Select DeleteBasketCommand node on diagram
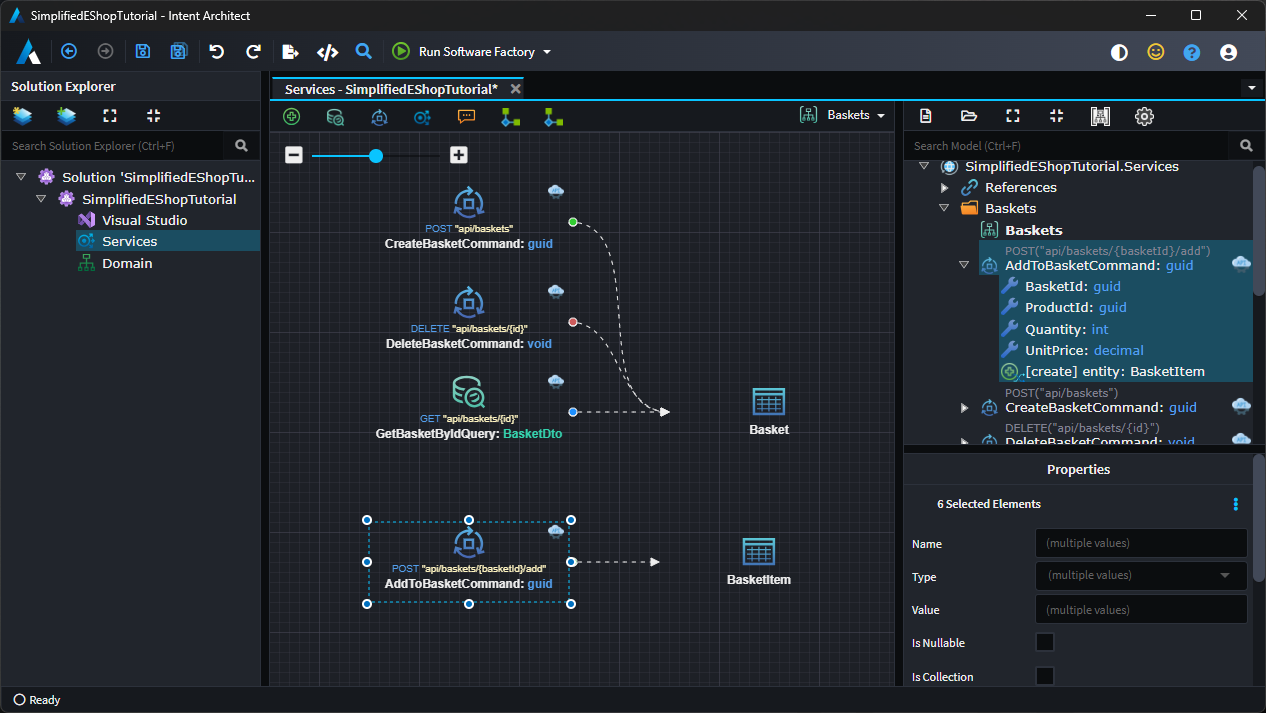 [x=468, y=317]
